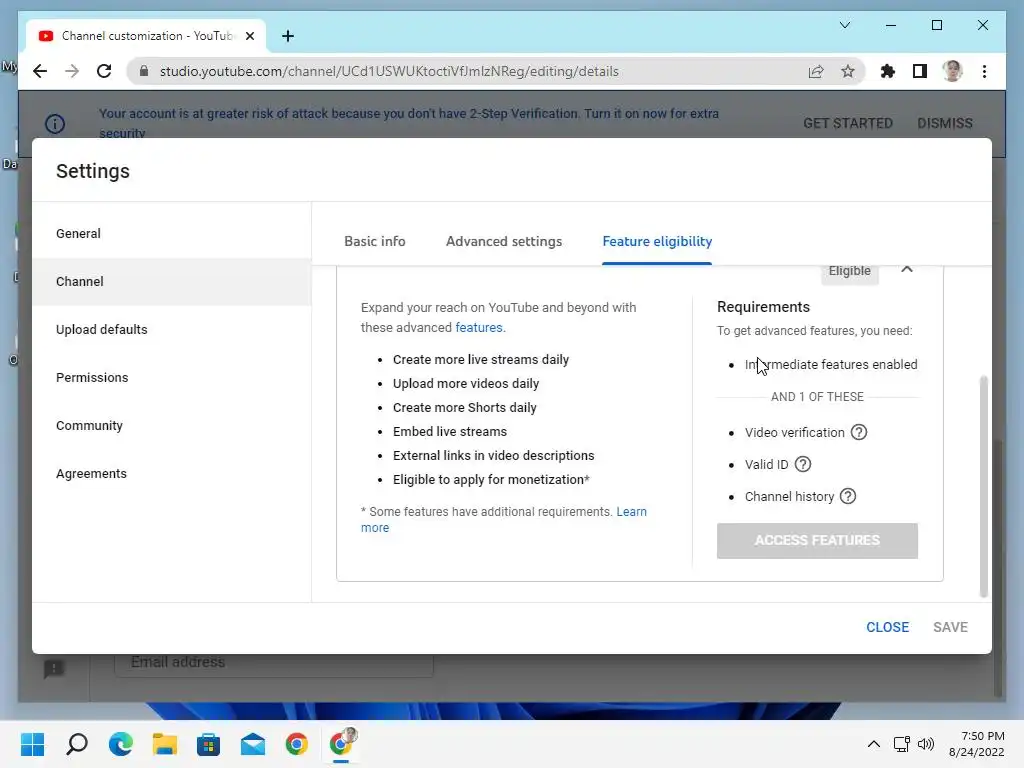Screen dimensions: 1024x768
Task: Close the Settings dialog
Action: (x=888, y=627)
